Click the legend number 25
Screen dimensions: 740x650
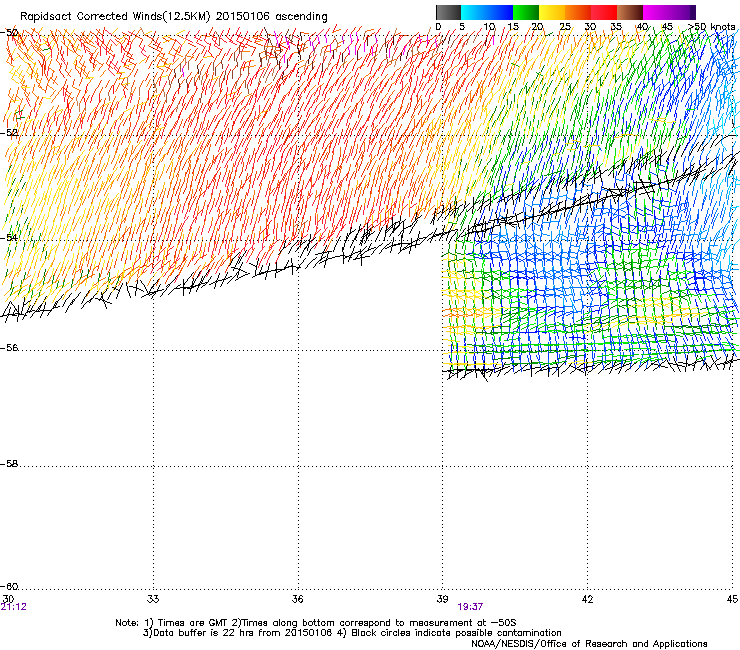pyautogui.click(x=565, y=27)
